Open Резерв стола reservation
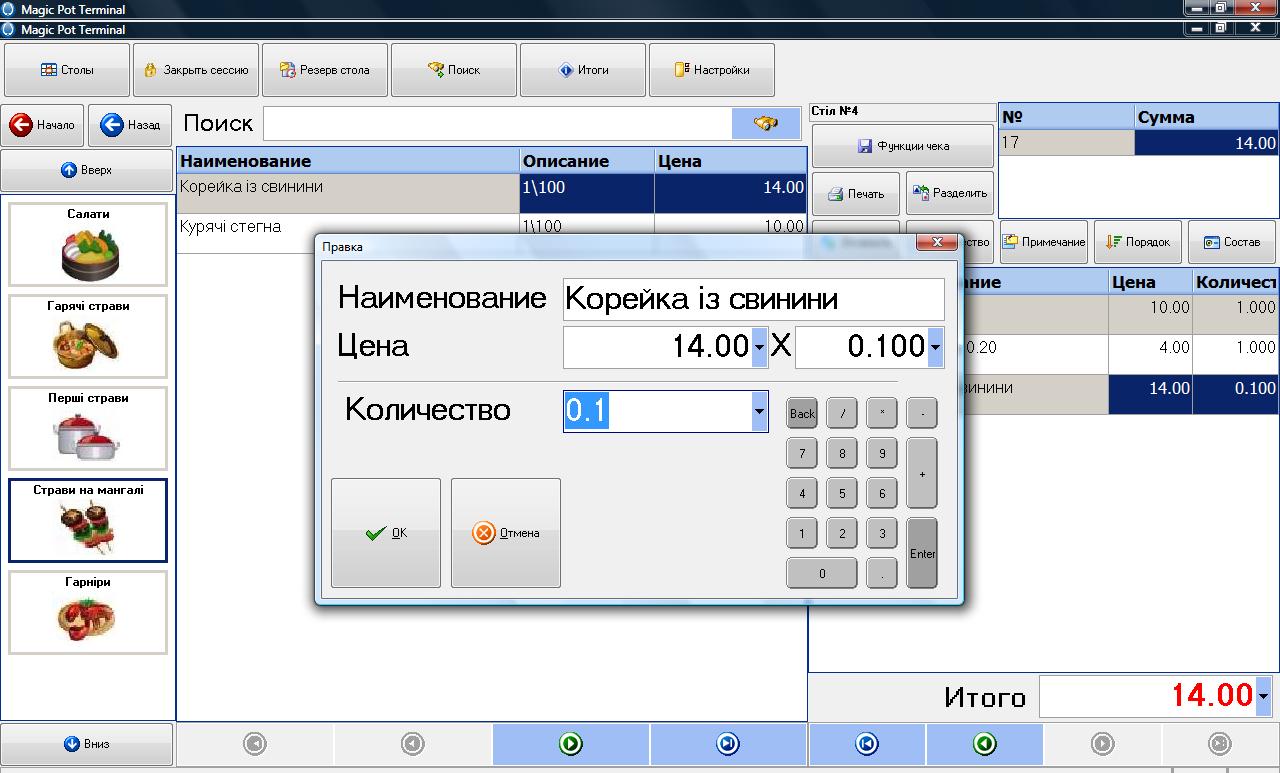Viewport: 1280px width, 773px height. (325, 70)
